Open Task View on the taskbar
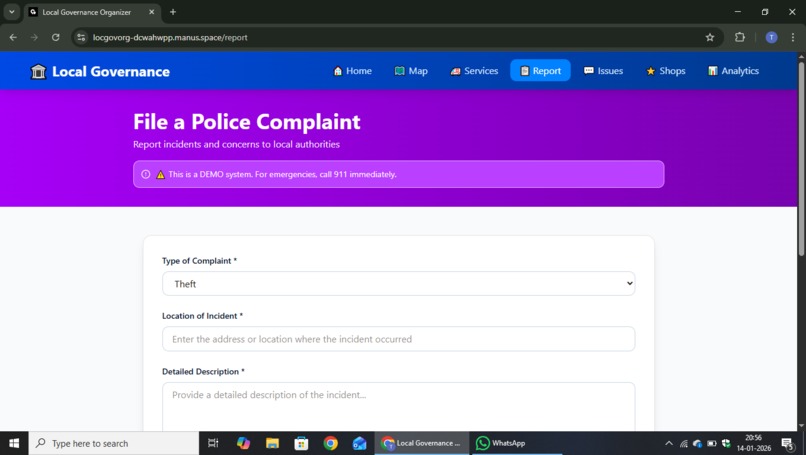 coord(213,443)
